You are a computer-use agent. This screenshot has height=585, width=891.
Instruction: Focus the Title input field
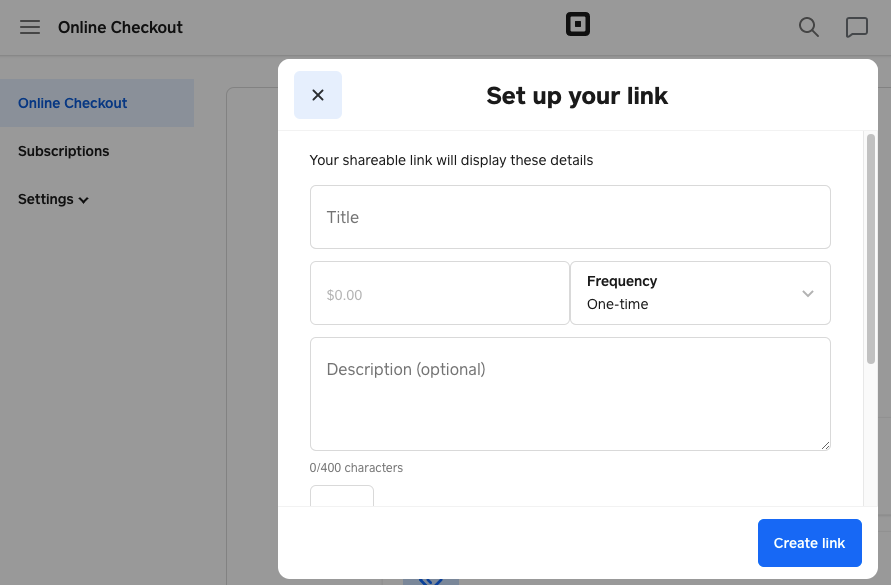click(x=570, y=217)
